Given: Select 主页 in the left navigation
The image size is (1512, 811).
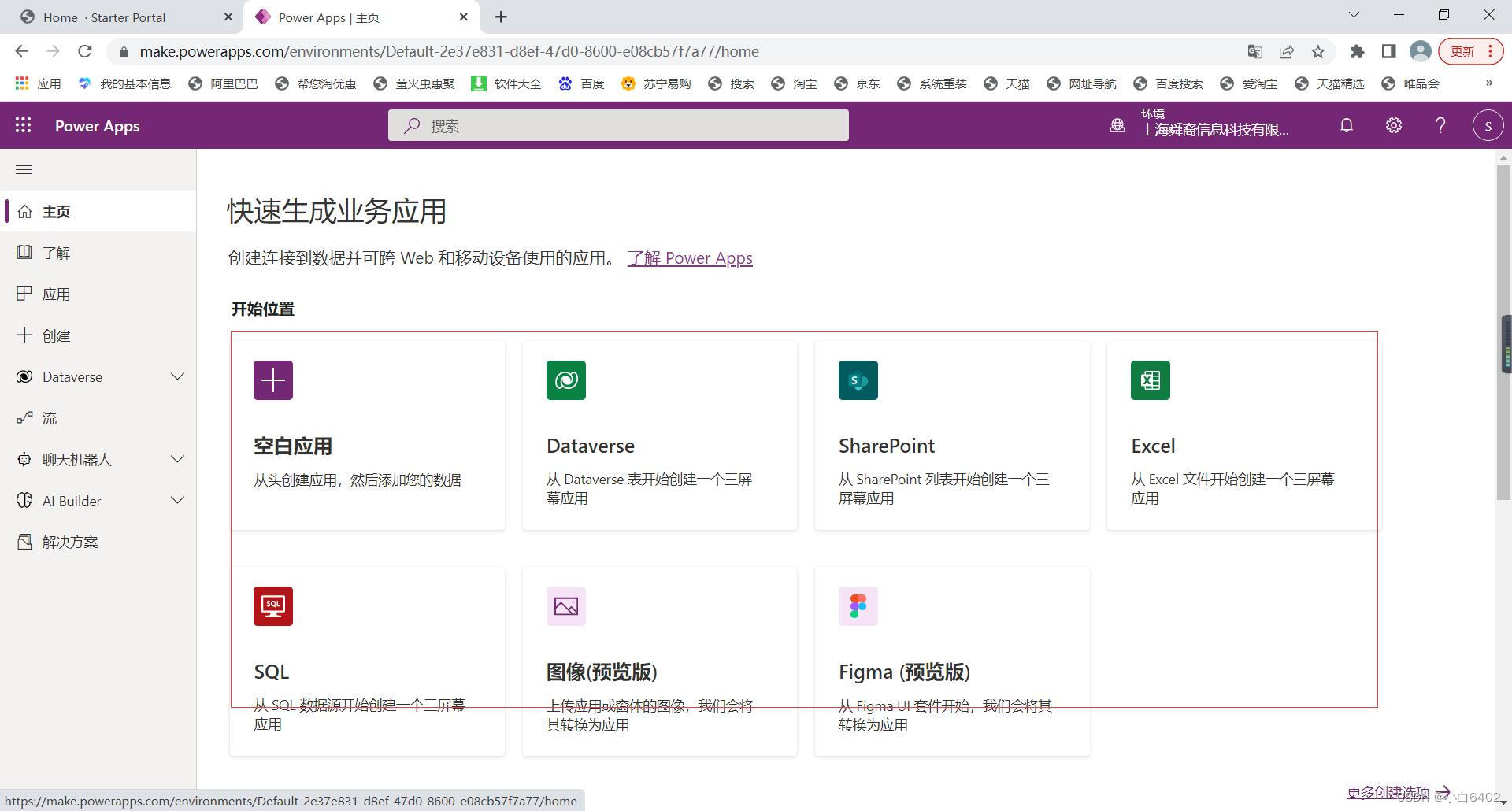Looking at the screenshot, I should [98, 211].
